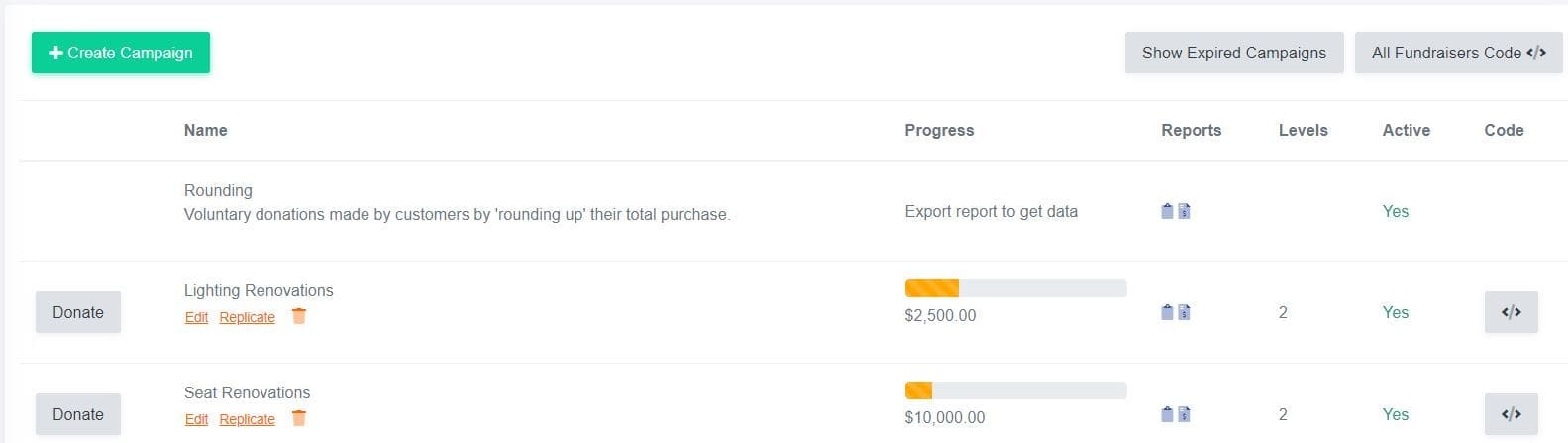Click the Lighting Renovations progress bar
Viewport: 1568px width, 443px height.
tap(1015, 288)
